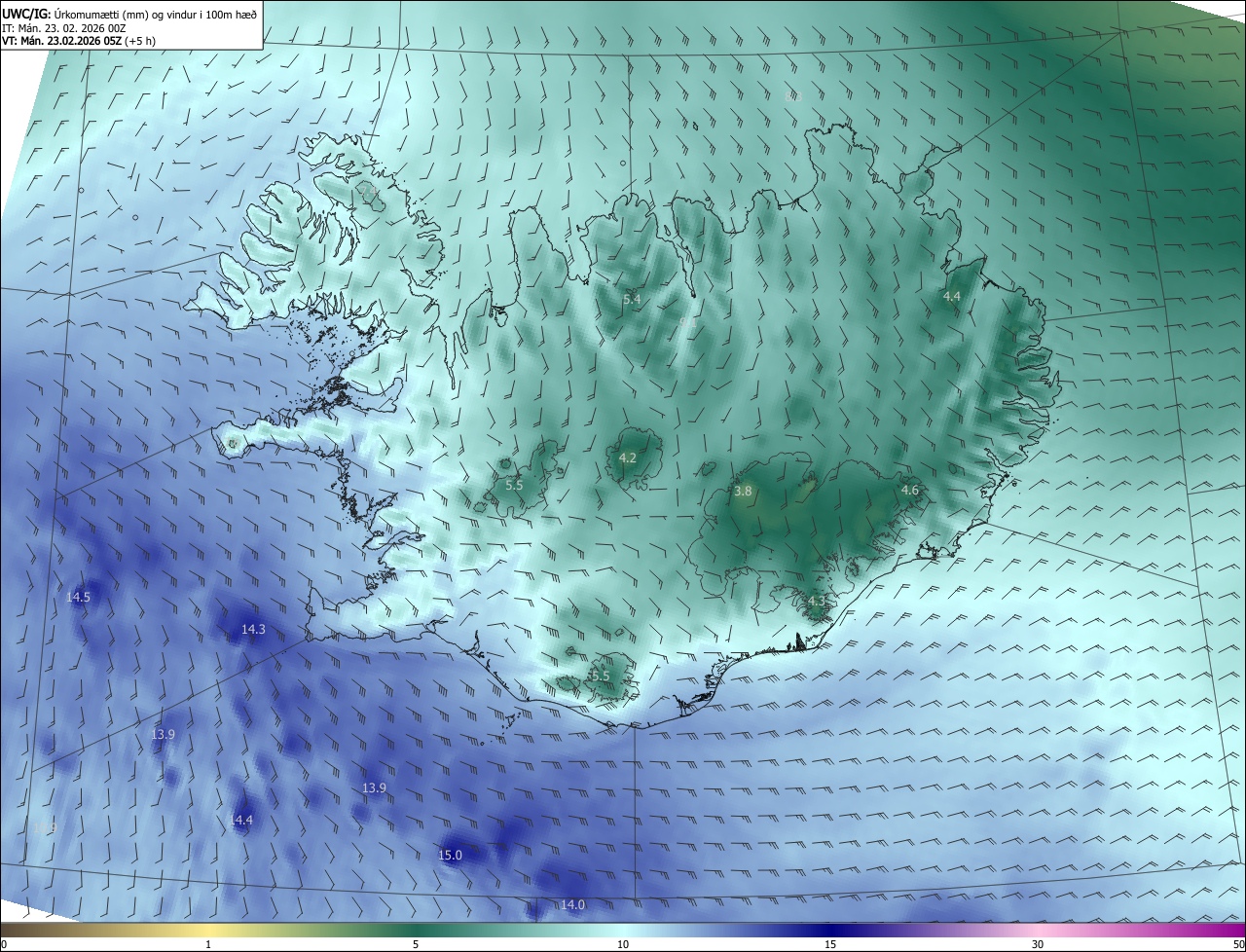1246x952 pixels.
Task: Click the 3.8 minimum value label
Action: pyautogui.click(x=743, y=492)
